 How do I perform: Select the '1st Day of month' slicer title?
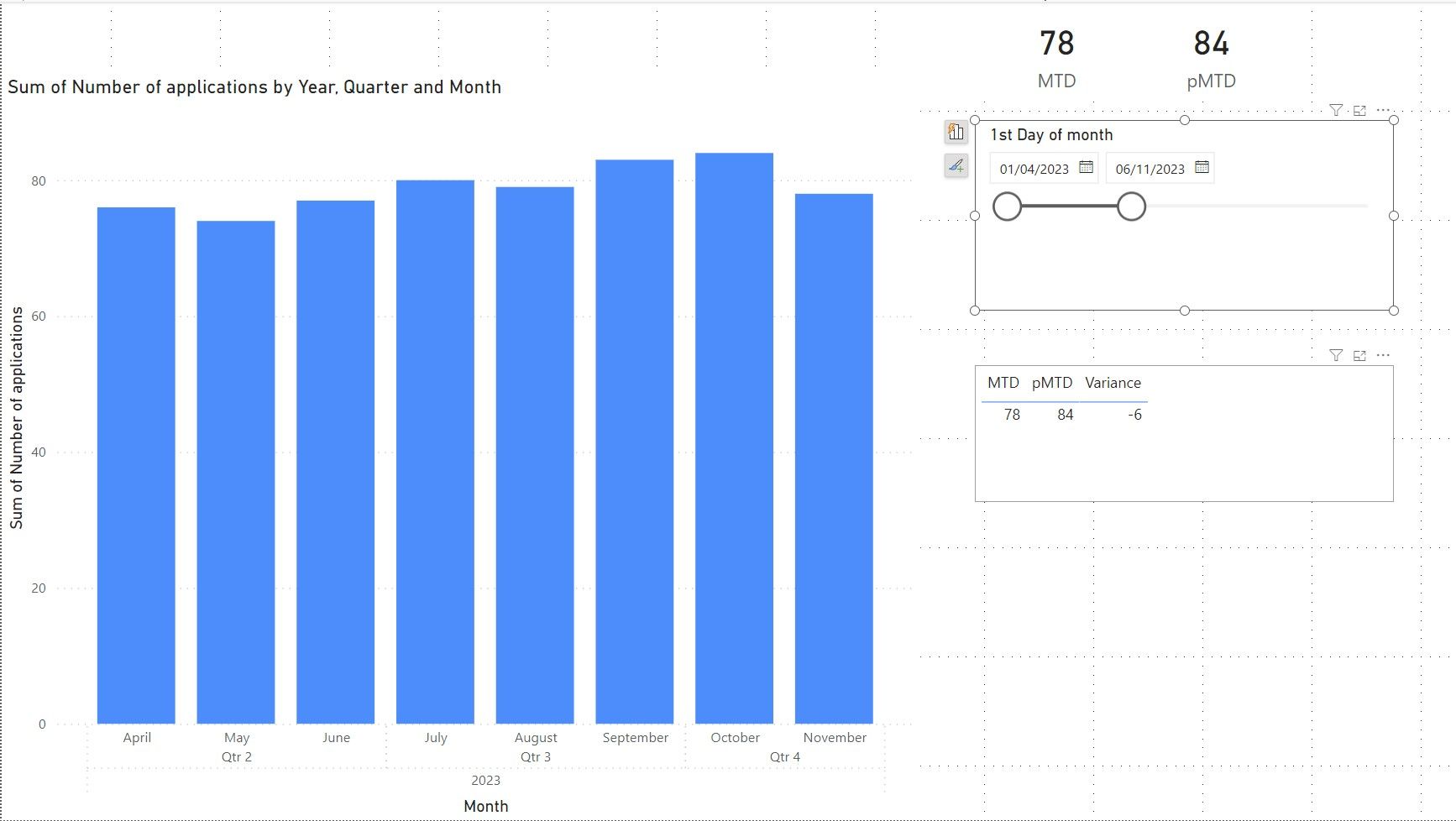click(1051, 134)
